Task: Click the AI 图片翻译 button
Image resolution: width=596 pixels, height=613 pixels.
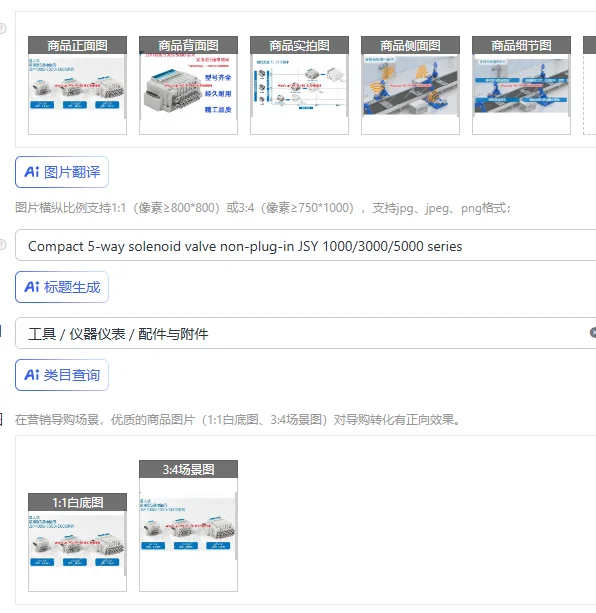Action: pos(62,172)
